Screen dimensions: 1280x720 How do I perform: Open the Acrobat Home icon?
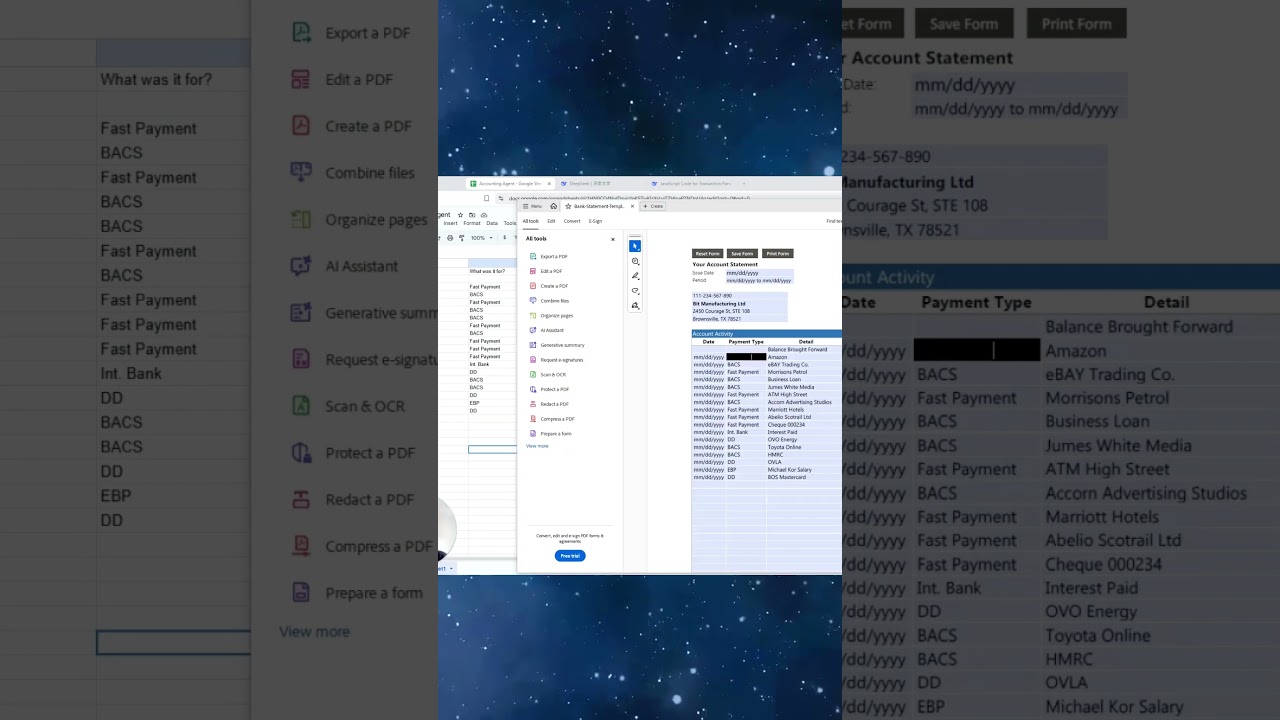[x=553, y=206]
